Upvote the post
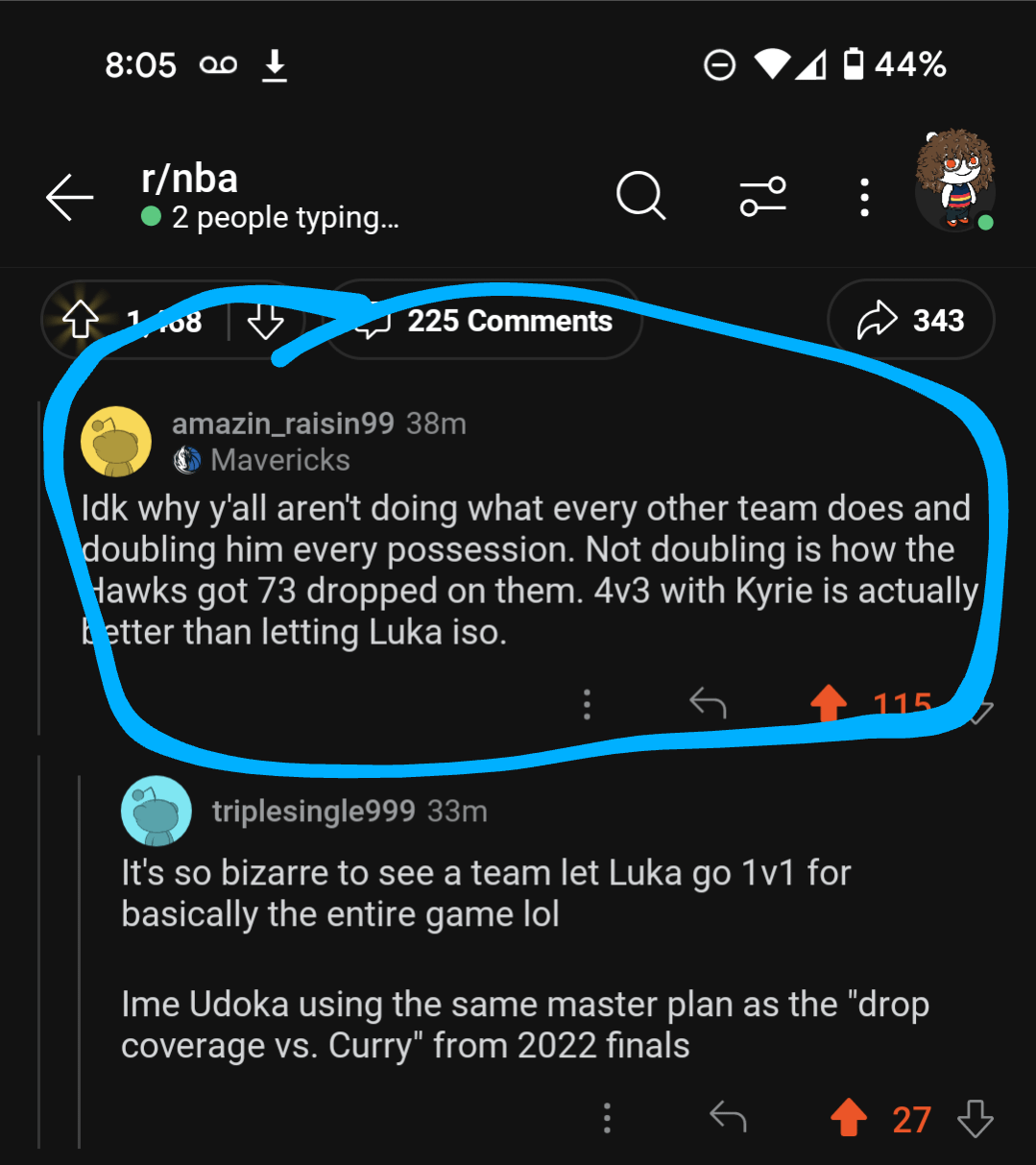1036x1165 pixels. point(82,321)
